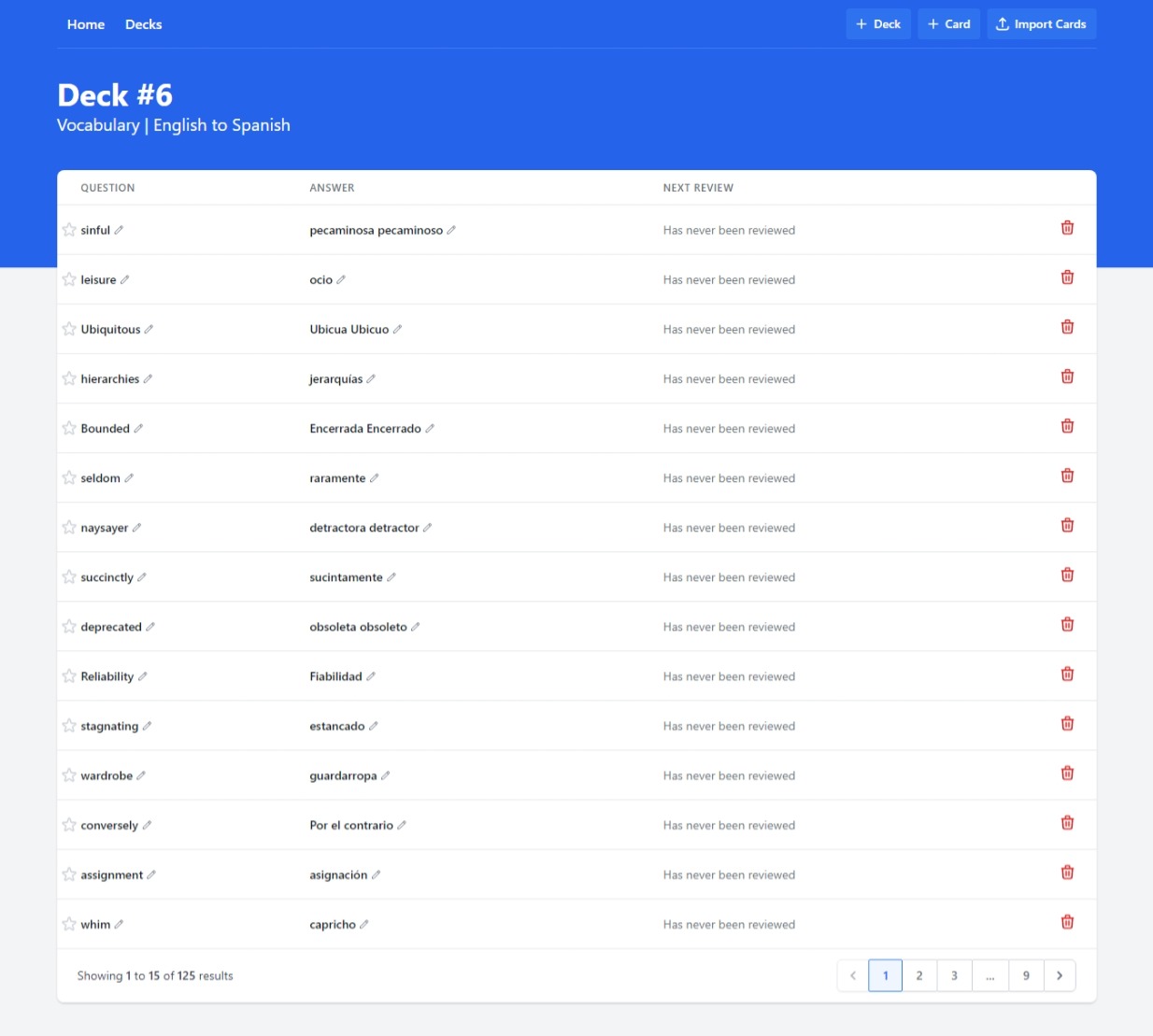This screenshot has width=1153, height=1036.
Task: Delete the 'stagnating' card
Action: point(1067,723)
